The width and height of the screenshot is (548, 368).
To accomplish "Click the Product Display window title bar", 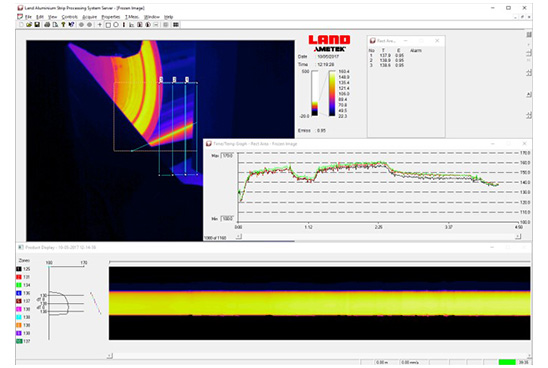I will (274, 247).
